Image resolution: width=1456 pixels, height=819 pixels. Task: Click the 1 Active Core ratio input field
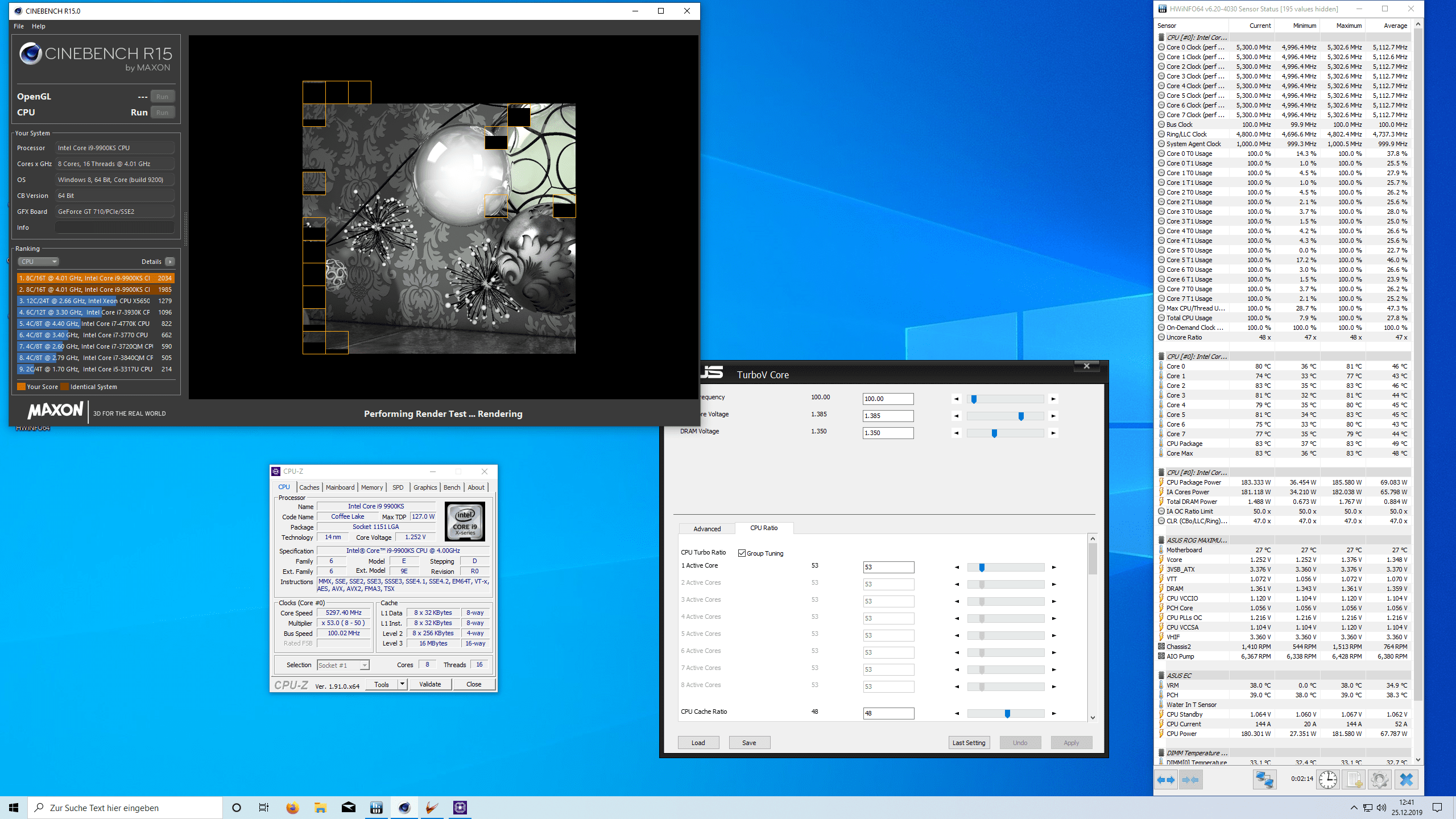tap(888, 567)
